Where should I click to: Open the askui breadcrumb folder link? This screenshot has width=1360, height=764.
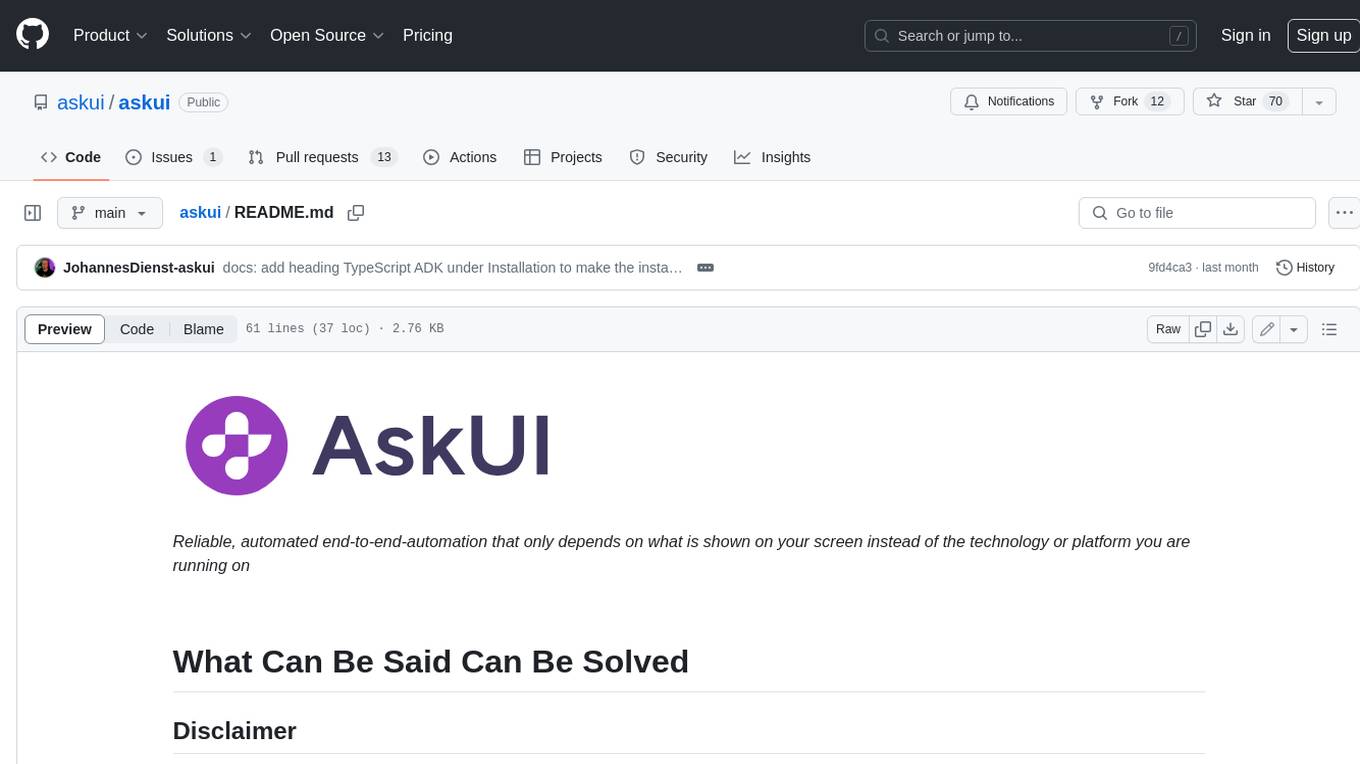[200, 212]
